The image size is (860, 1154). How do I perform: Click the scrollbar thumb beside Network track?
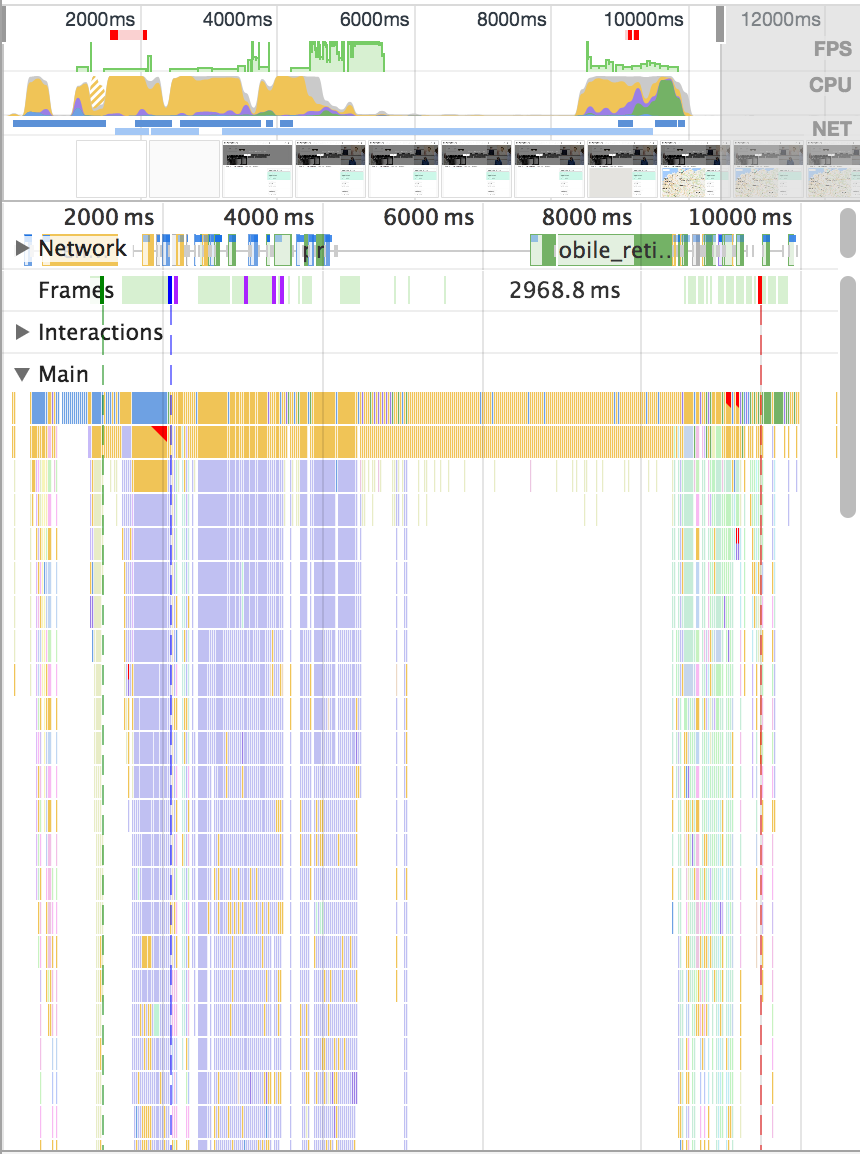click(x=847, y=233)
